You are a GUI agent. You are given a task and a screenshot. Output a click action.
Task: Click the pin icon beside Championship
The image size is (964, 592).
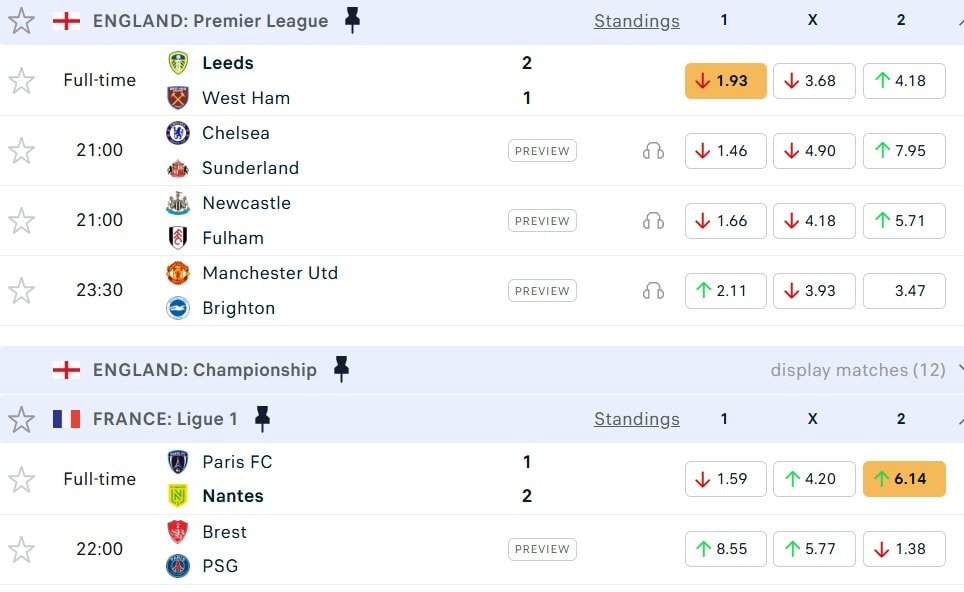point(341,369)
